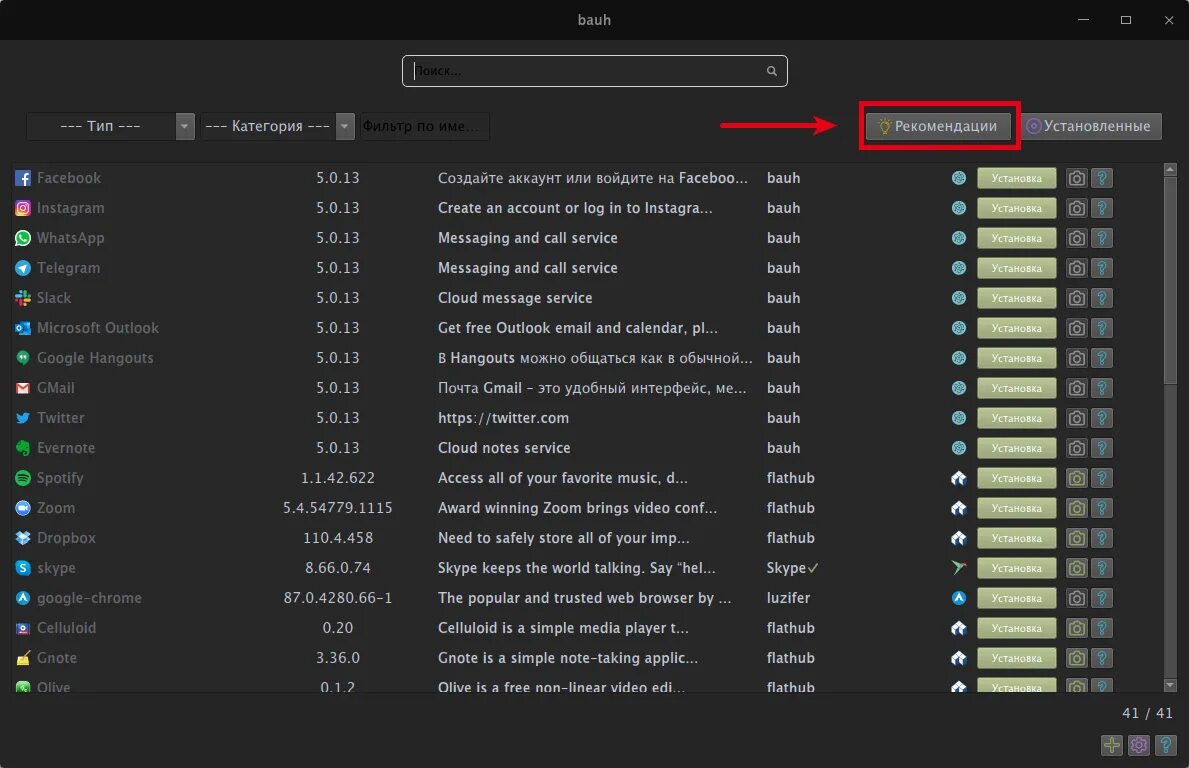
Task: Click the scrollbar up arrow
Action: click(x=1170, y=169)
